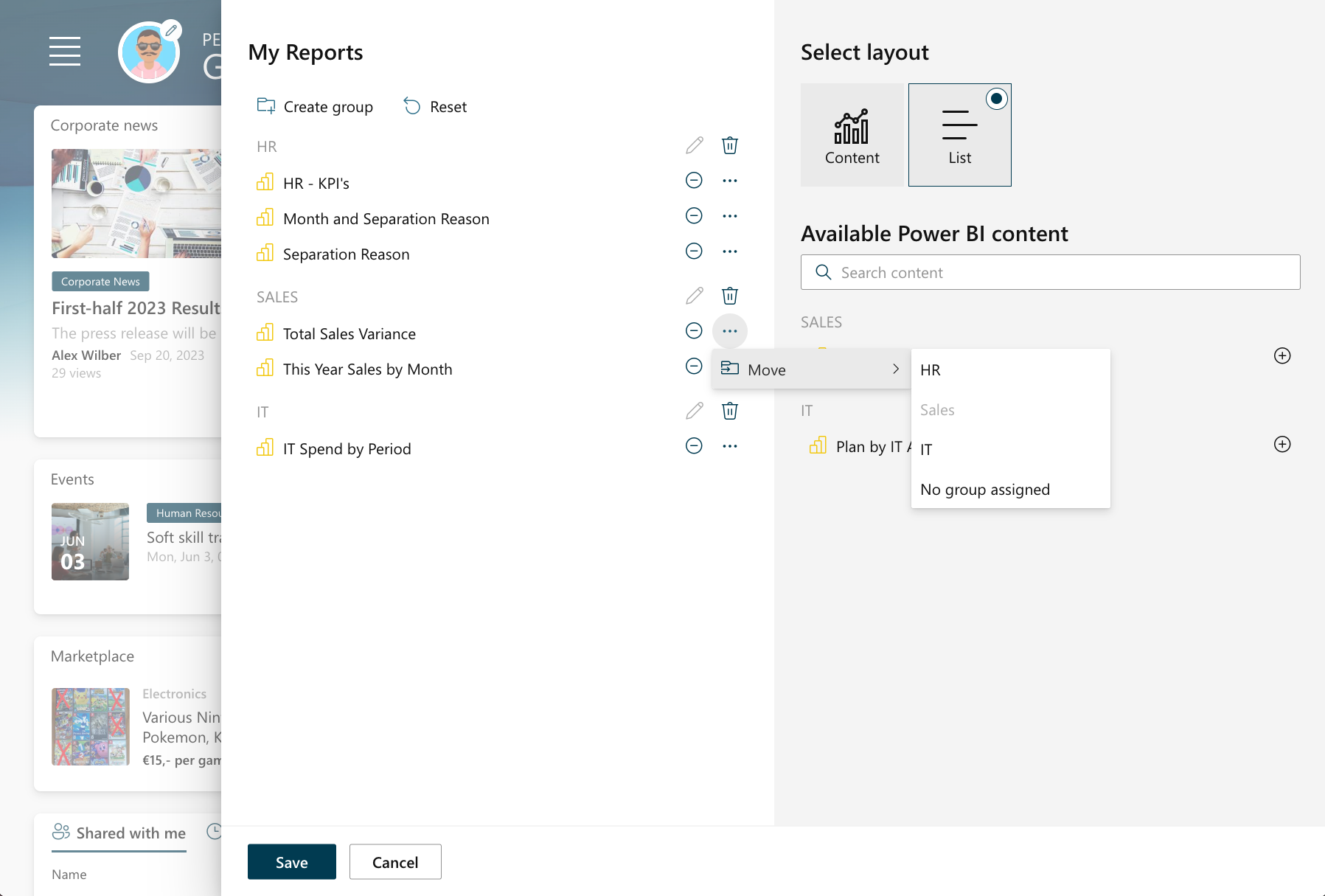Image resolution: width=1325 pixels, height=896 pixels.
Task: Click the Search content field
Action: pyautogui.click(x=1050, y=273)
